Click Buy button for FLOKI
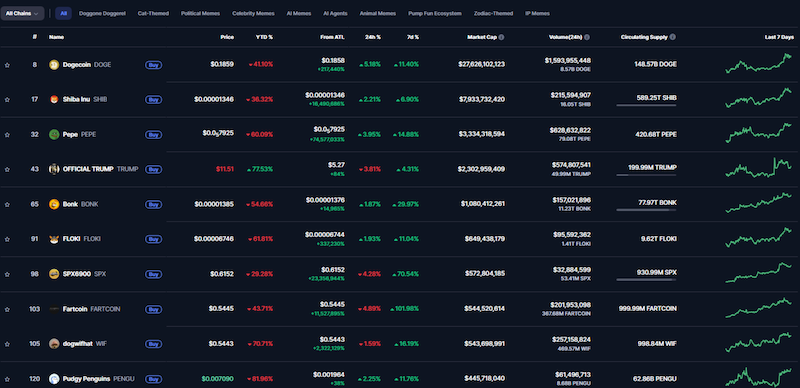This screenshot has width=800, height=388. tap(154, 239)
